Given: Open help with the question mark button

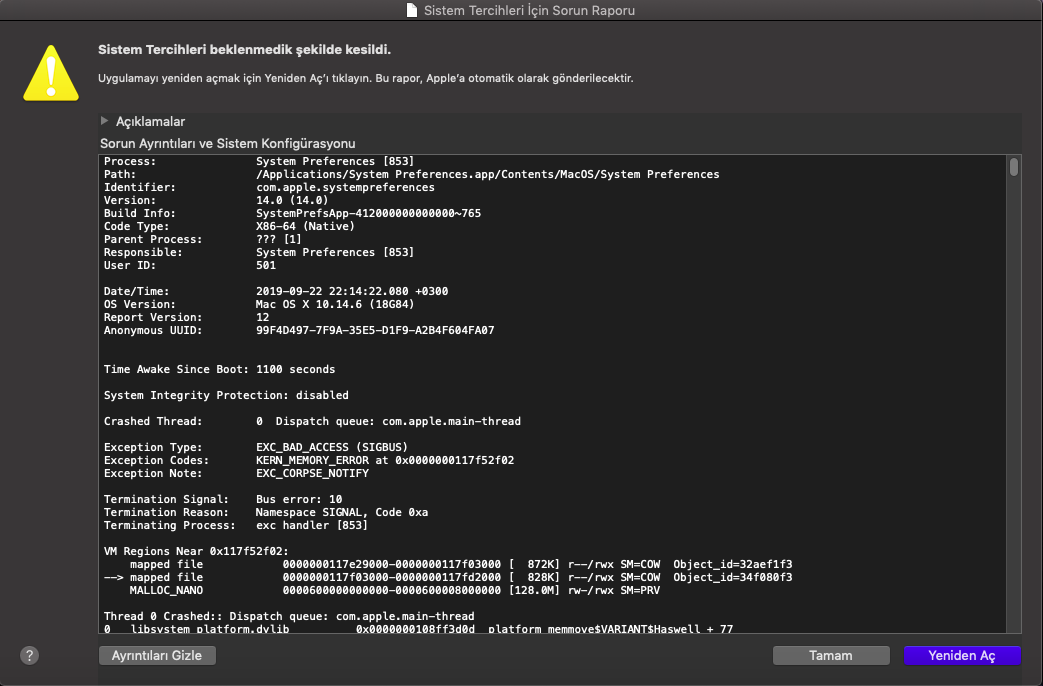Looking at the screenshot, I should (x=29, y=655).
